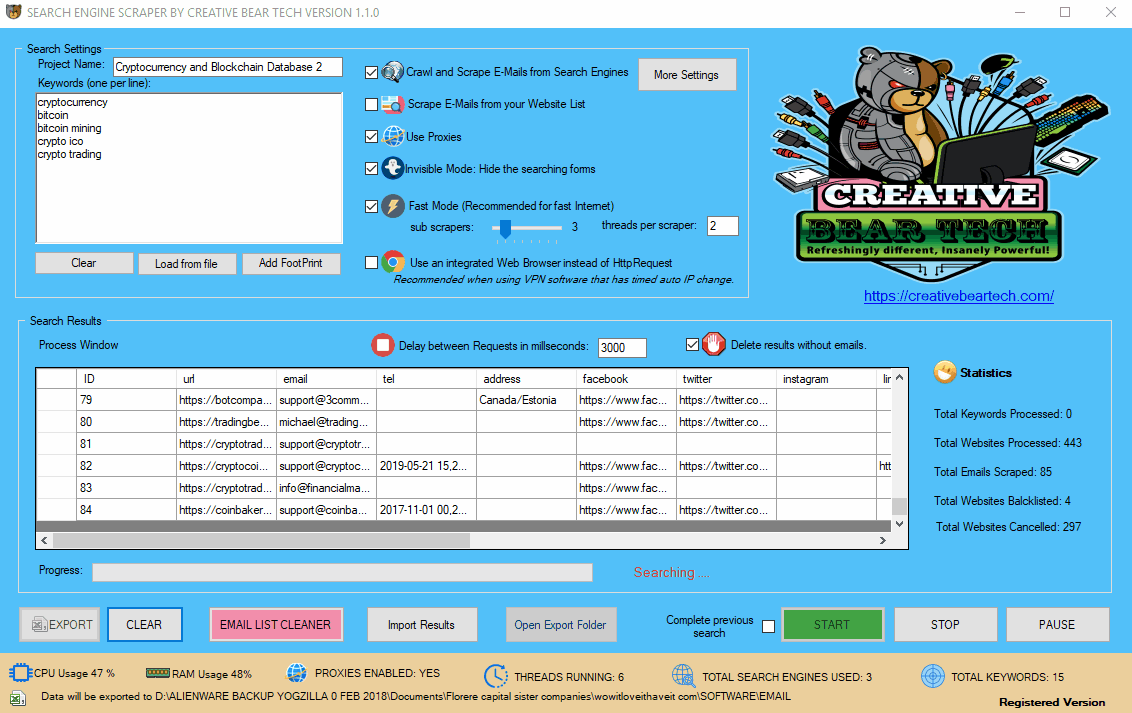
Task: Click the horizontal scrollbar of results table
Action: 261,540
